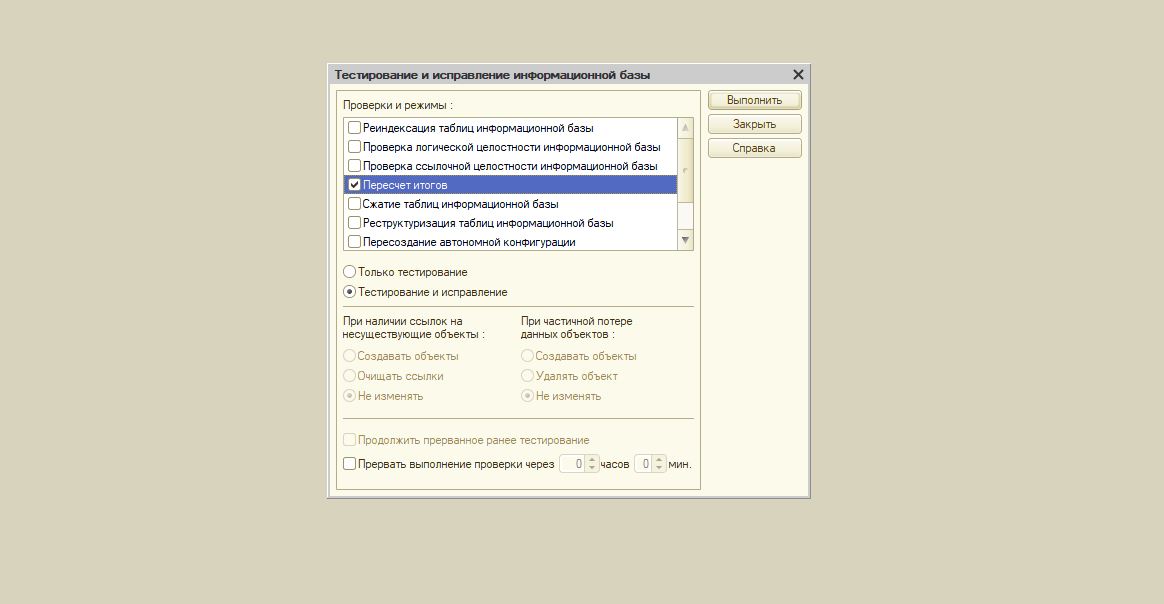This screenshot has width=1164, height=604.
Task: Click the Закрыть button
Action: coord(754,124)
